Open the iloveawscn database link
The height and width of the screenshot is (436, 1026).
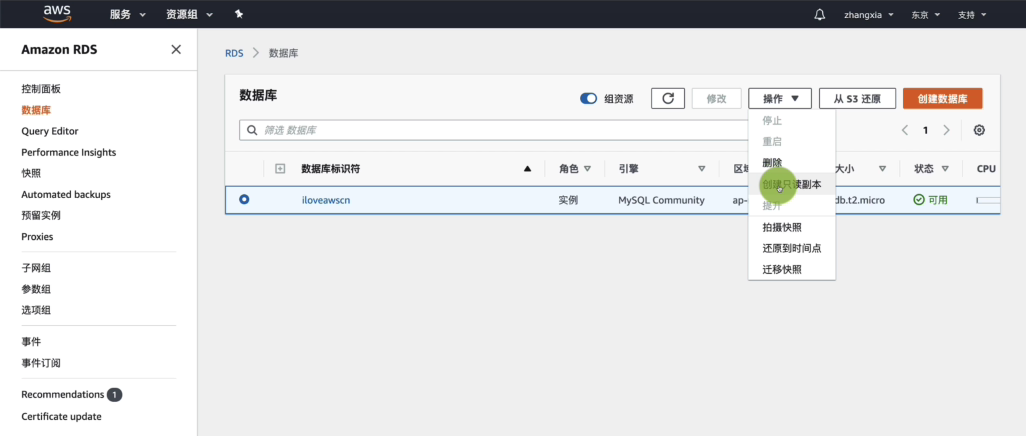[326, 200]
